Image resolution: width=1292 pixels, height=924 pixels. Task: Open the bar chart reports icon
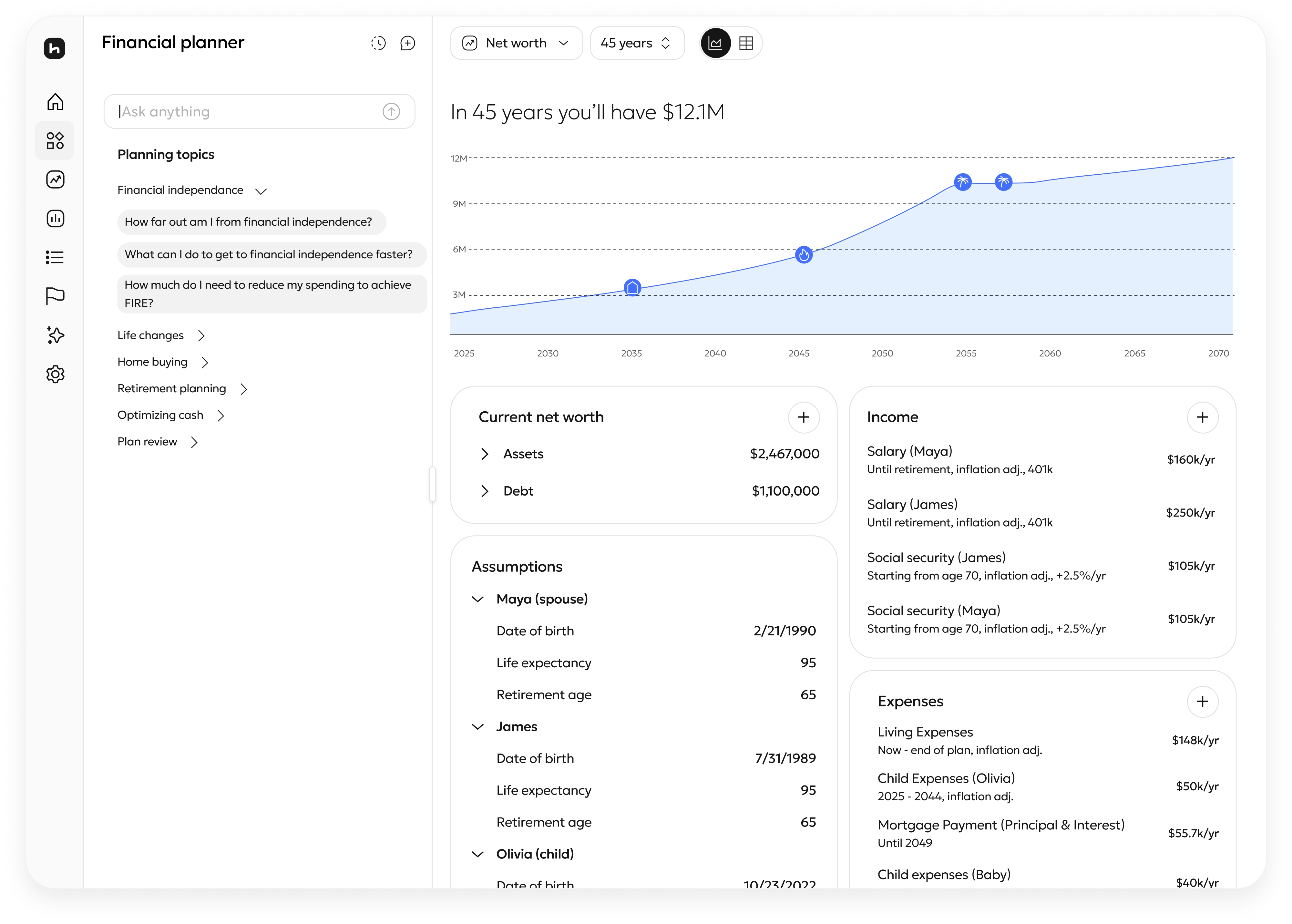tap(55, 219)
